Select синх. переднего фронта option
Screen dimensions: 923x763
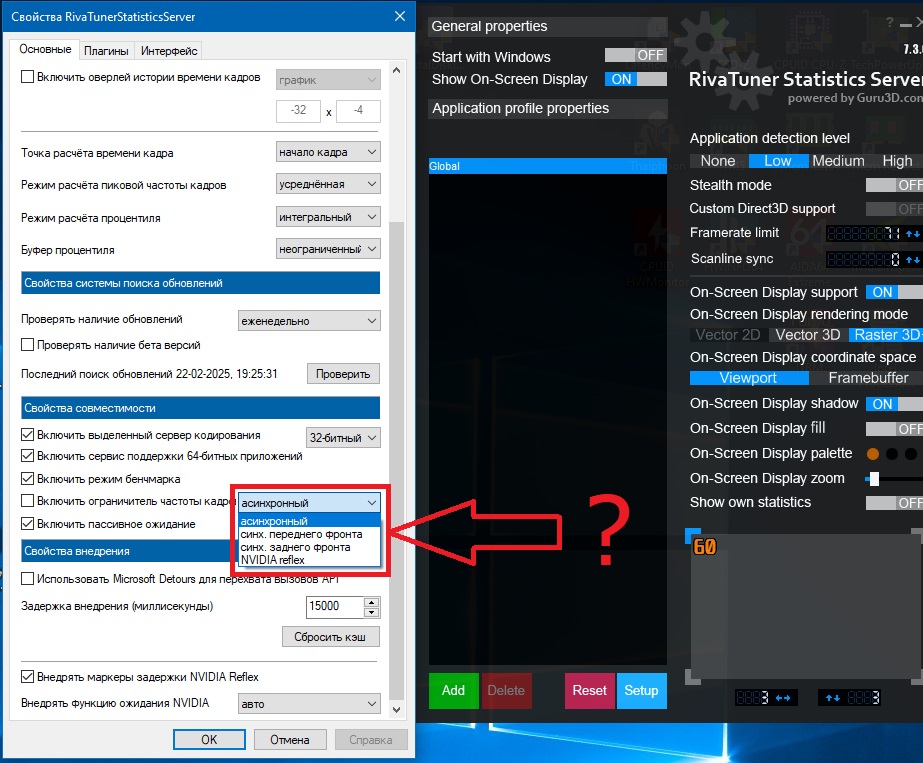click(x=309, y=534)
